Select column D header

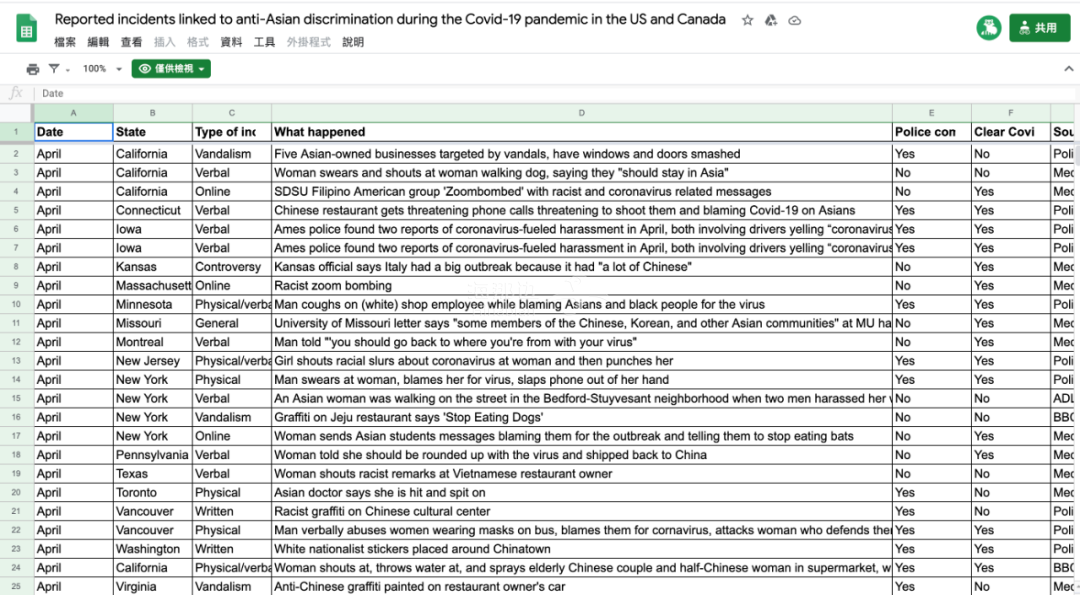tap(582, 113)
